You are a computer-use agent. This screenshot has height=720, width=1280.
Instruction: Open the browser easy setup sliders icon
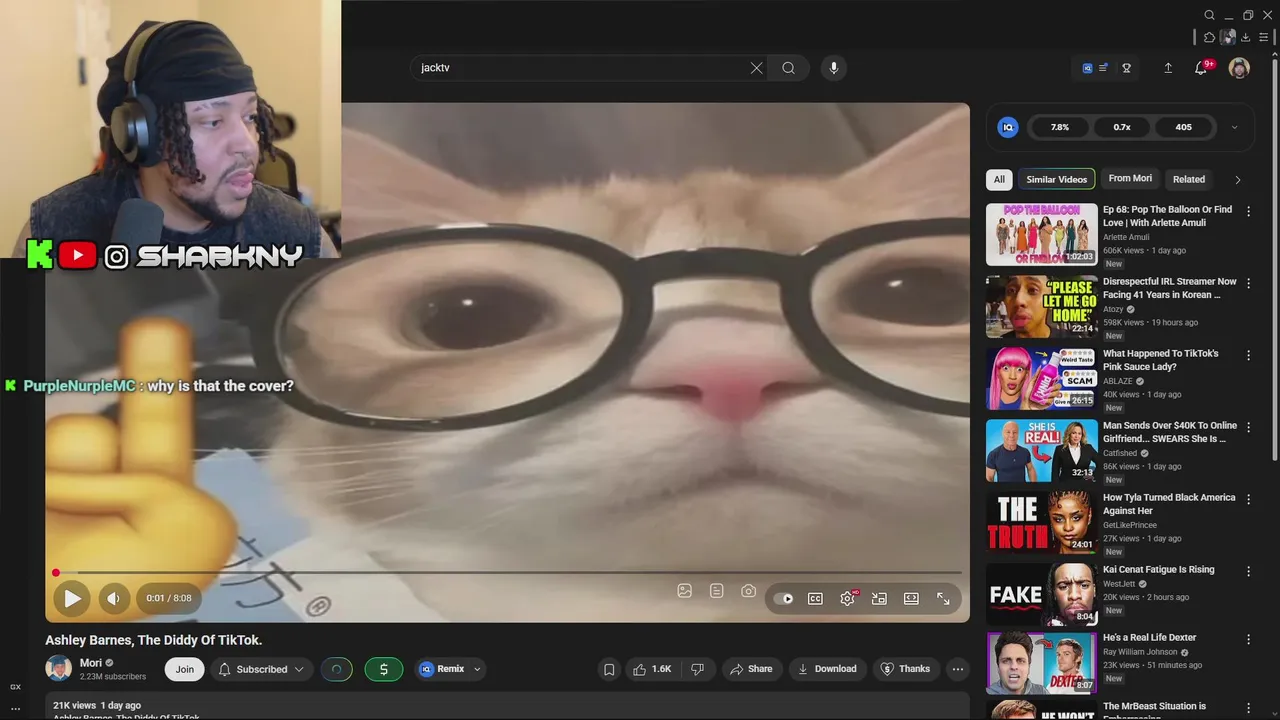pos(1263,37)
